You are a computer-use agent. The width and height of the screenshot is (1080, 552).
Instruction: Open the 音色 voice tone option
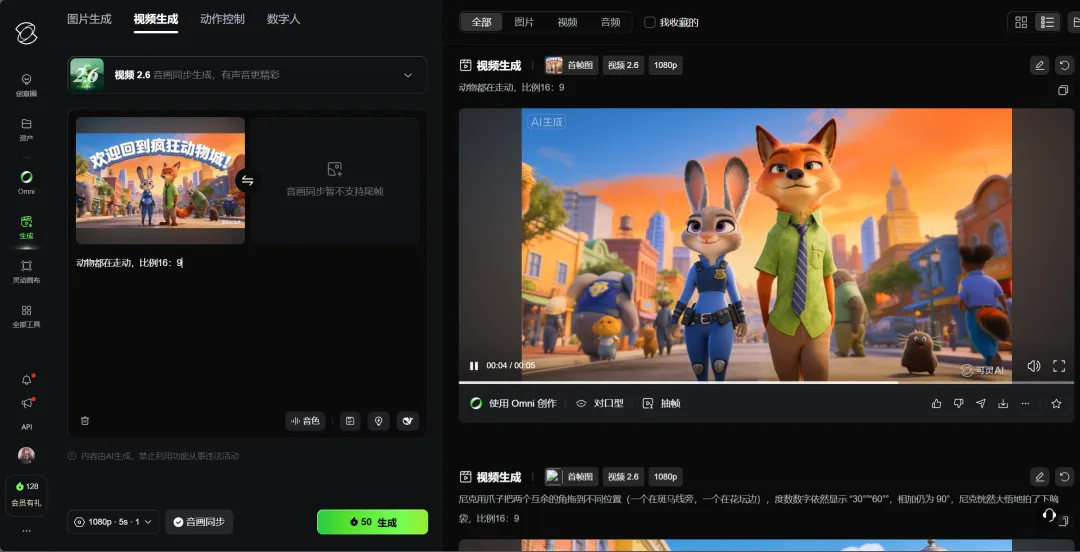(305, 421)
